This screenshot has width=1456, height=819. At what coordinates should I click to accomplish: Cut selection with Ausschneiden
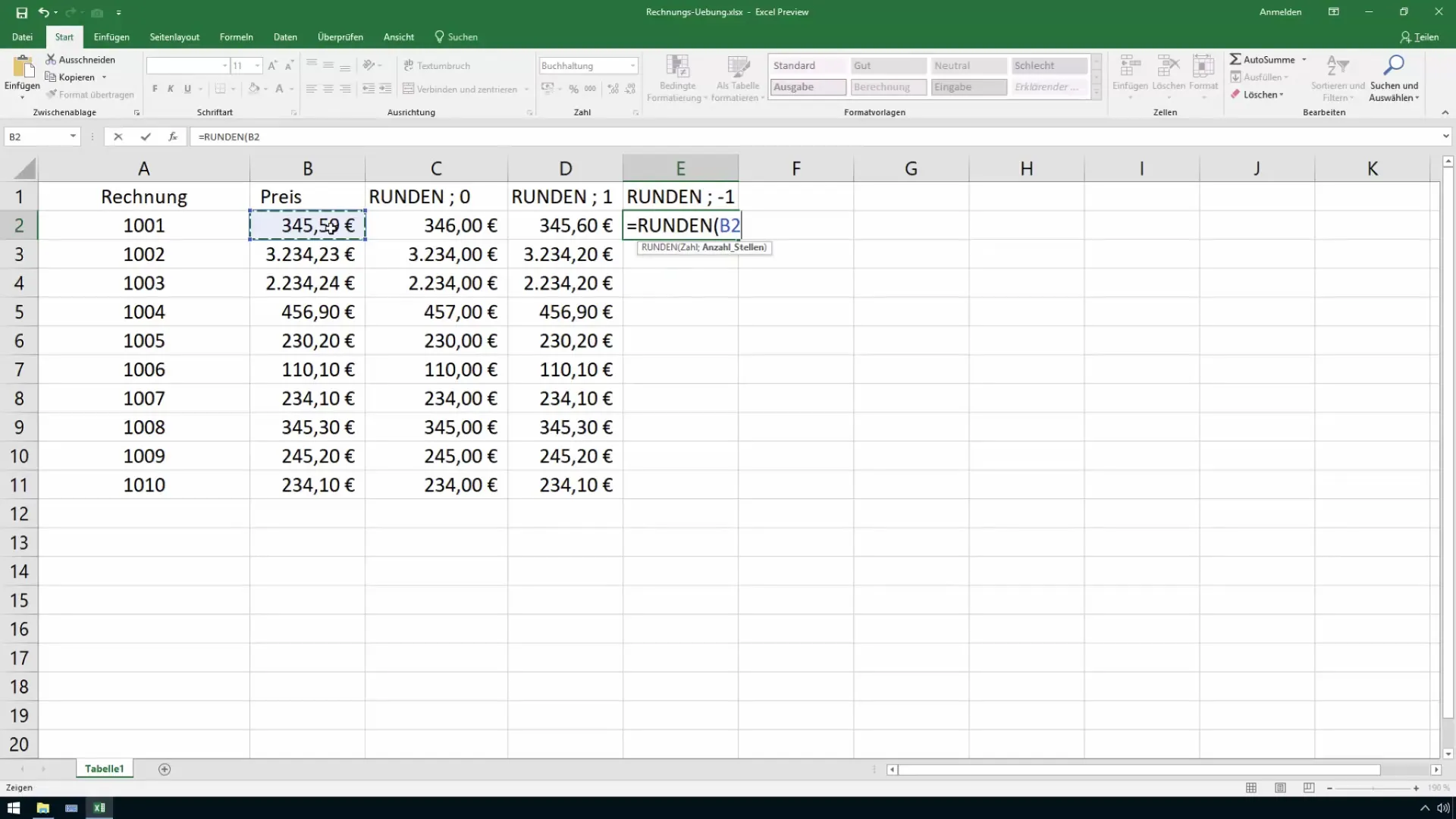click(80, 59)
